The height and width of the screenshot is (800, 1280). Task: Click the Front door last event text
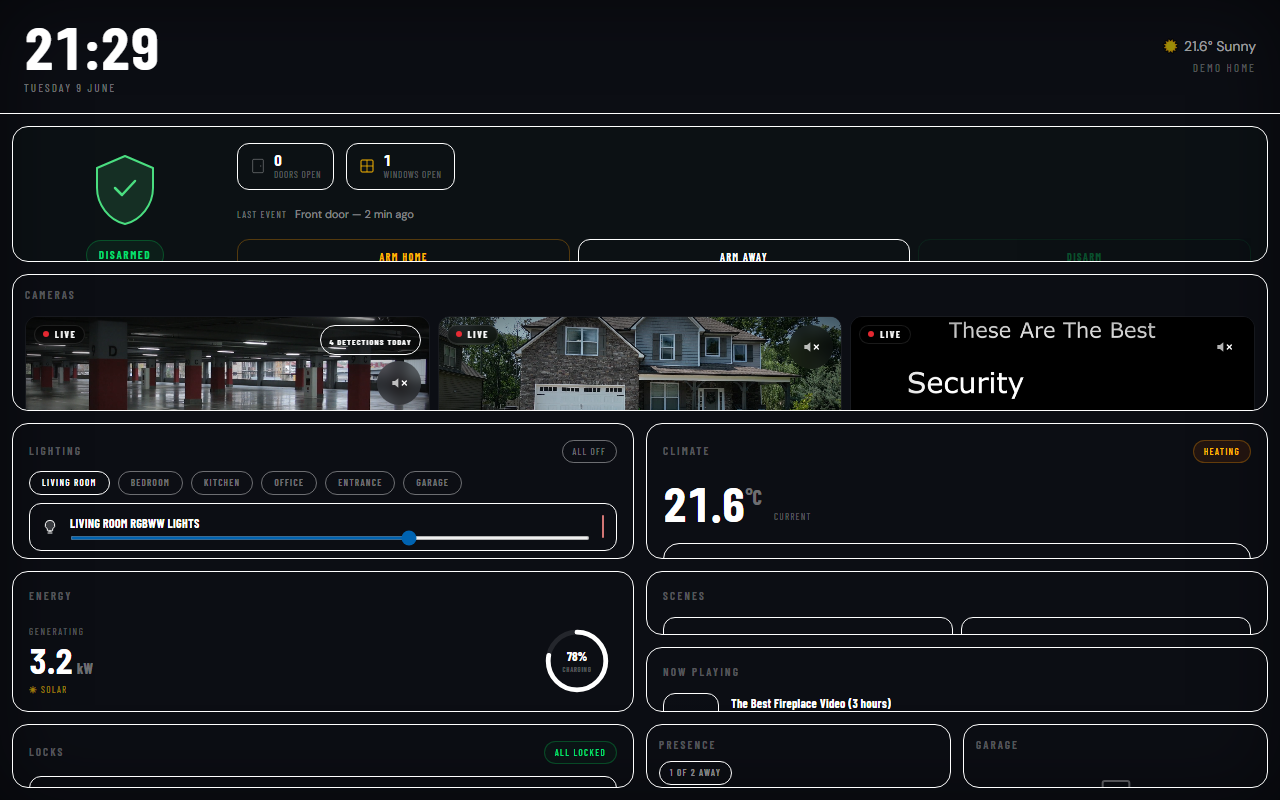[354, 215]
